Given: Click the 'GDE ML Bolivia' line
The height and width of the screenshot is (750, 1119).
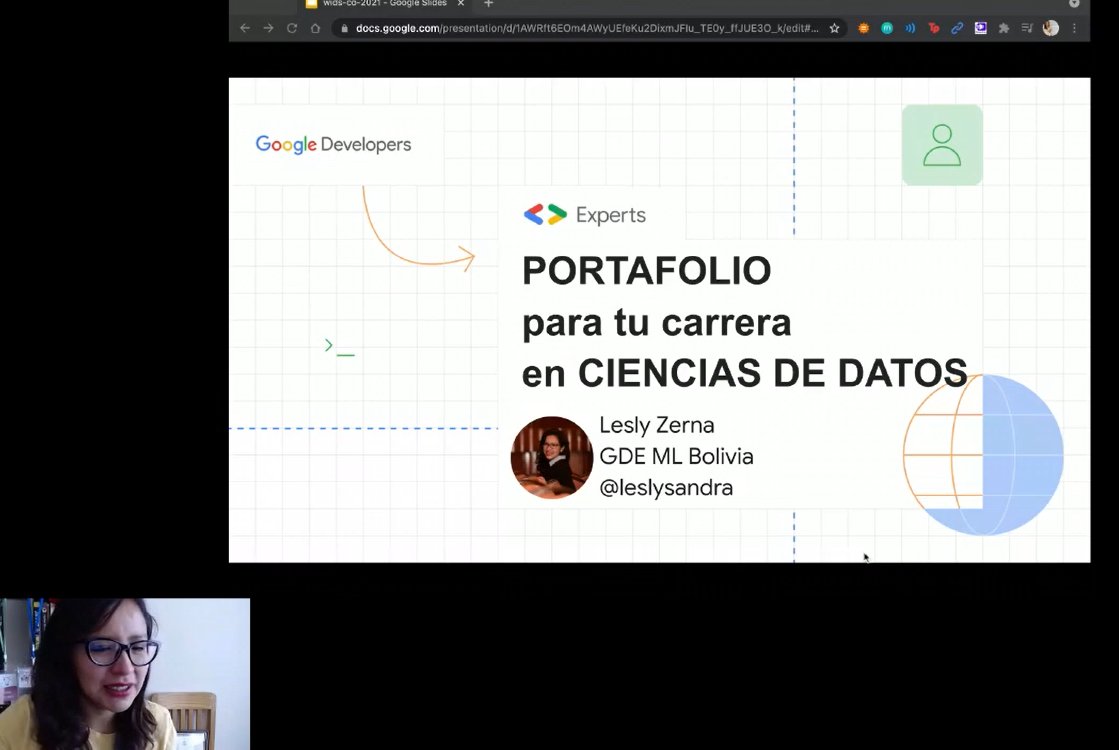Looking at the screenshot, I should [x=676, y=457].
